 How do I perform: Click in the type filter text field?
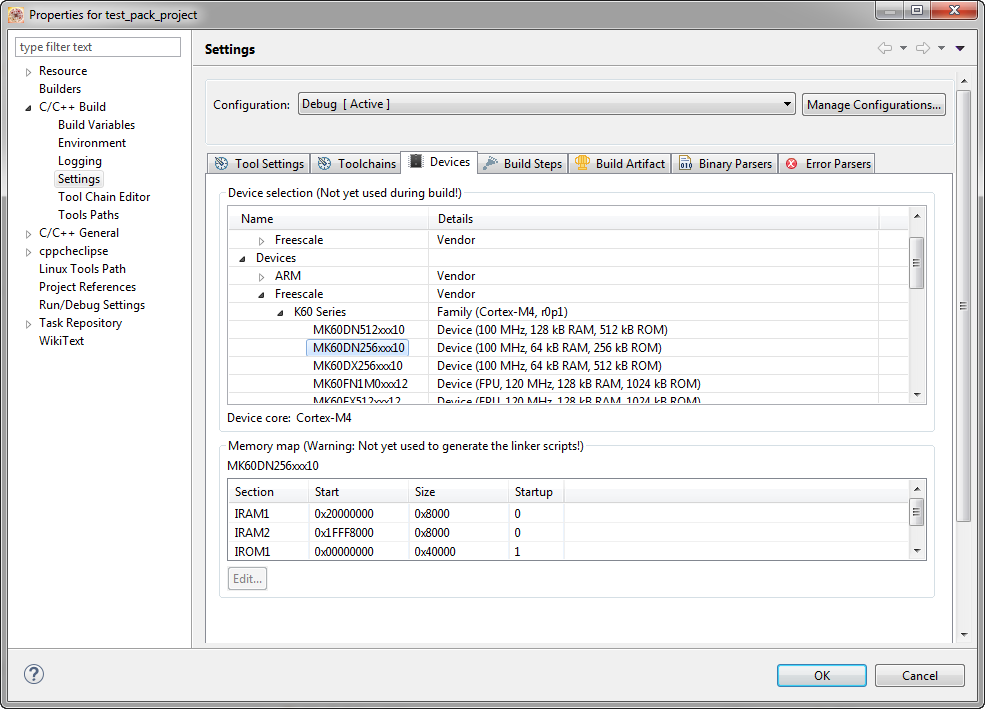98,47
